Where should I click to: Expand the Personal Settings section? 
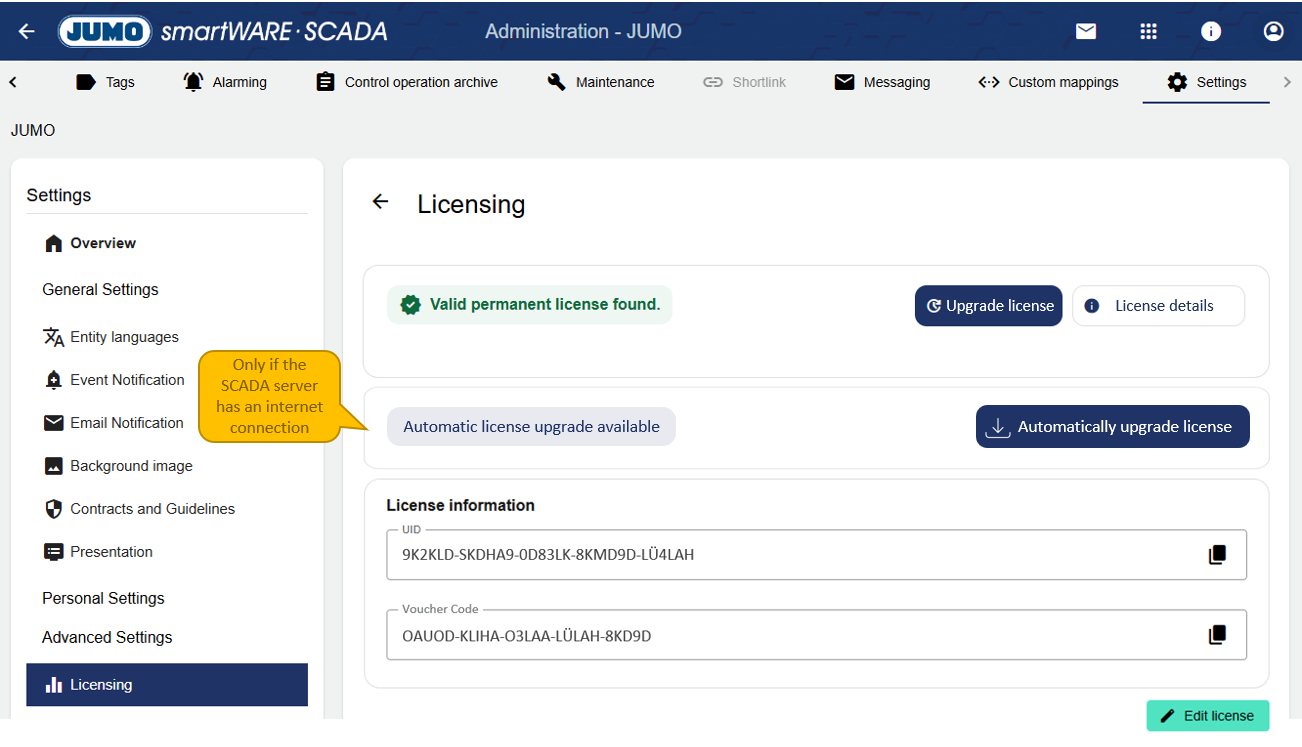click(103, 598)
